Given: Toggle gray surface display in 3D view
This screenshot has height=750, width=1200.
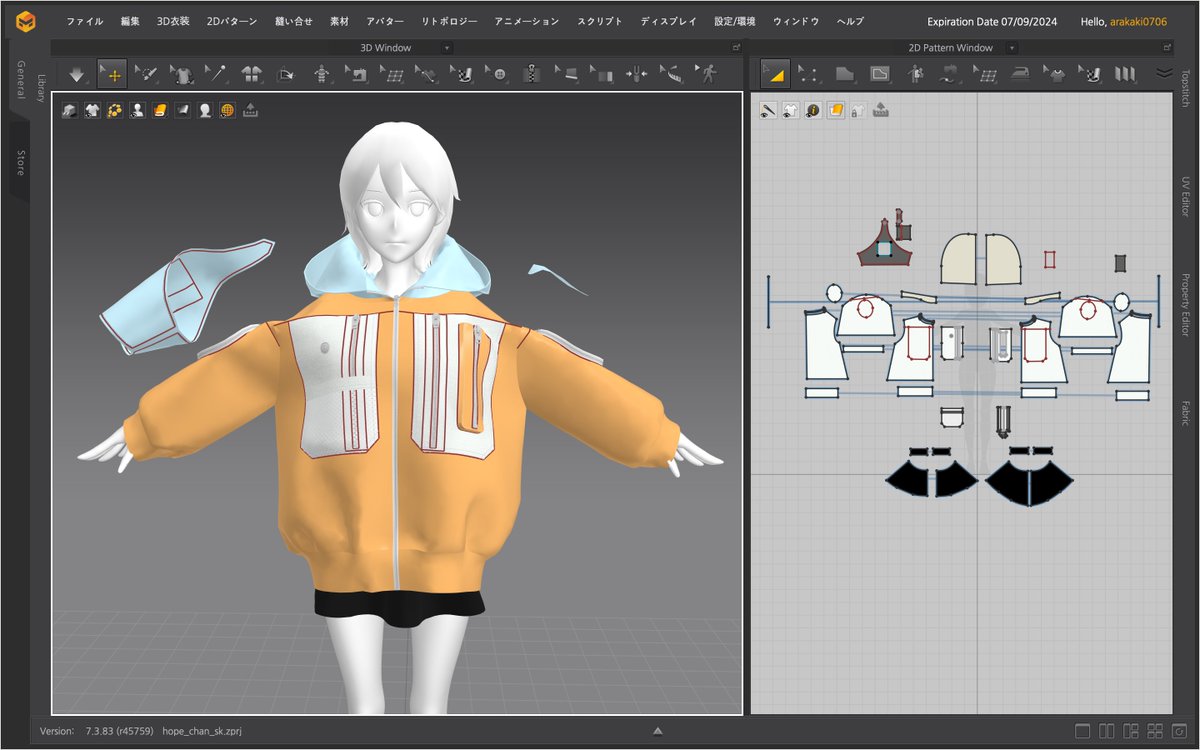Looking at the screenshot, I should tap(182, 110).
